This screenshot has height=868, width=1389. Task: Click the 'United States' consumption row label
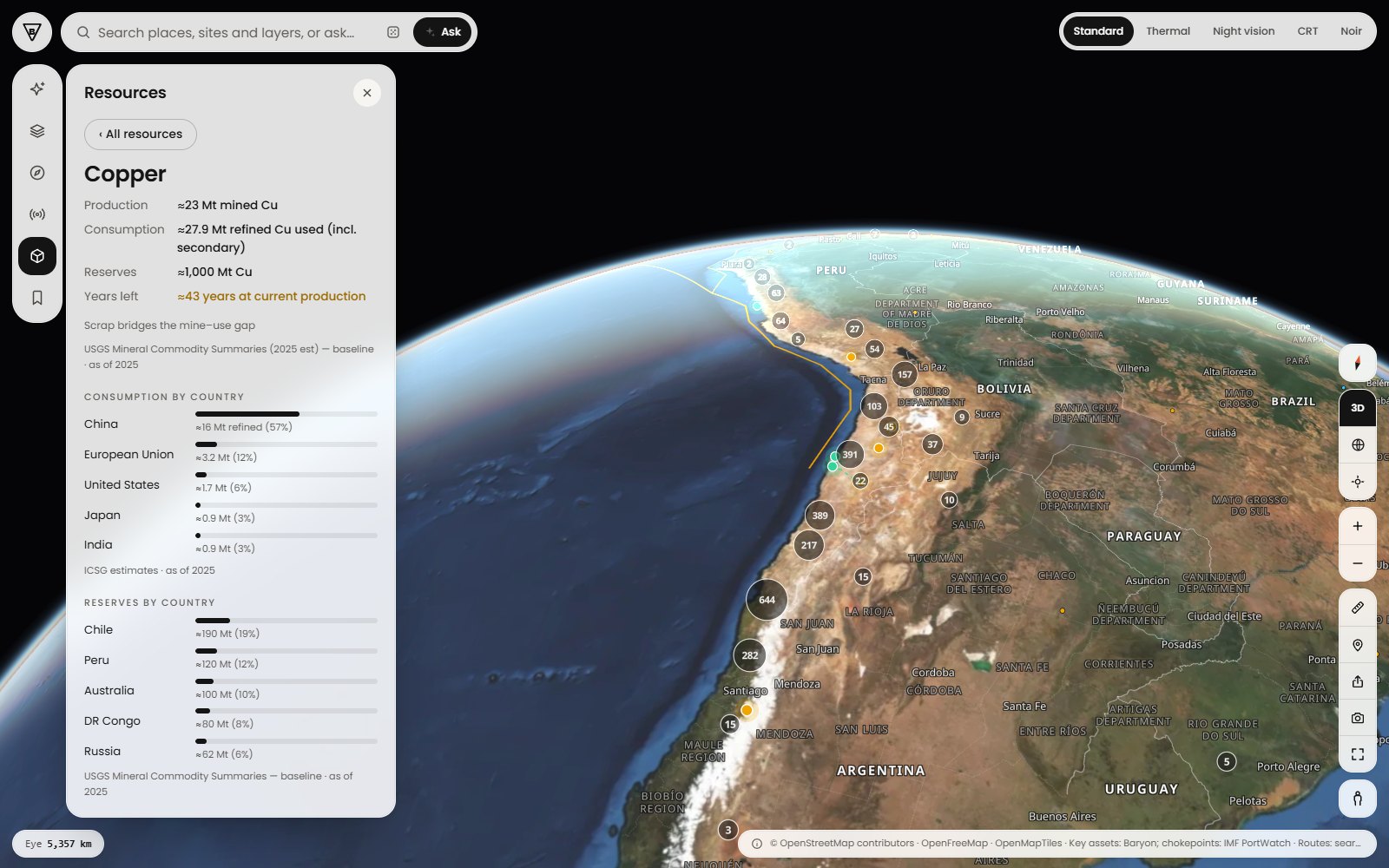pos(122,485)
